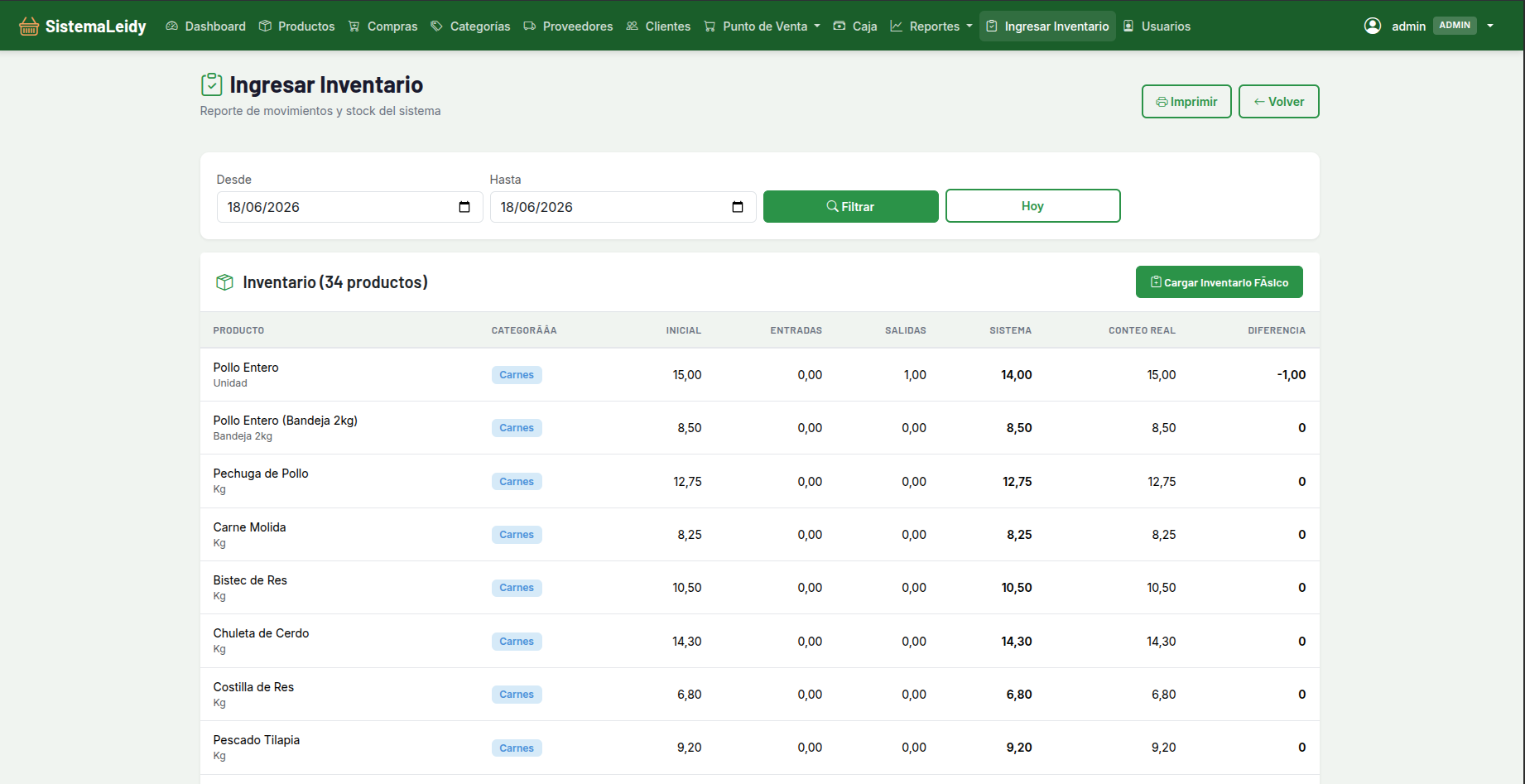1525x784 pixels.
Task: Expand the Punto de Venta dropdown
Action: point(762,26)
